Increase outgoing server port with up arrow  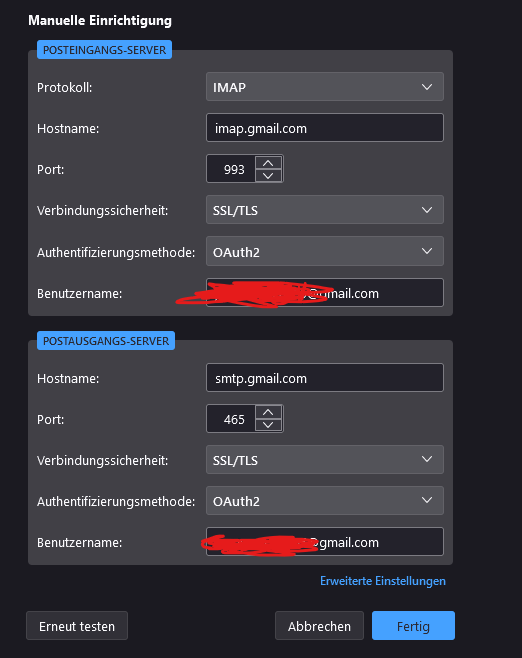pos(269,412)
